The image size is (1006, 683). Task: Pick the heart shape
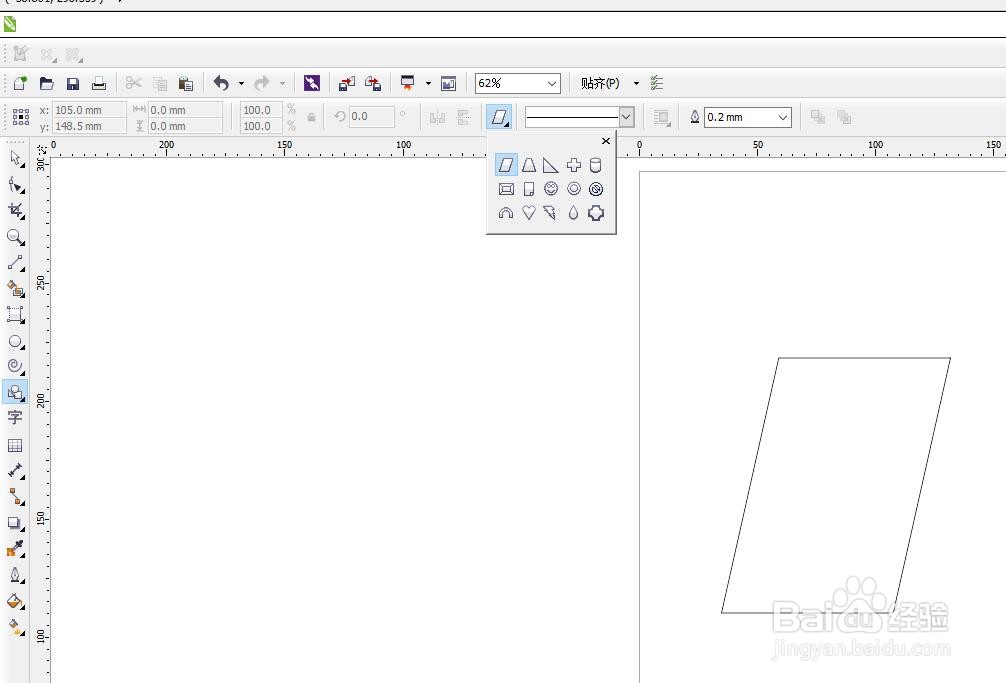coord(529,213)
